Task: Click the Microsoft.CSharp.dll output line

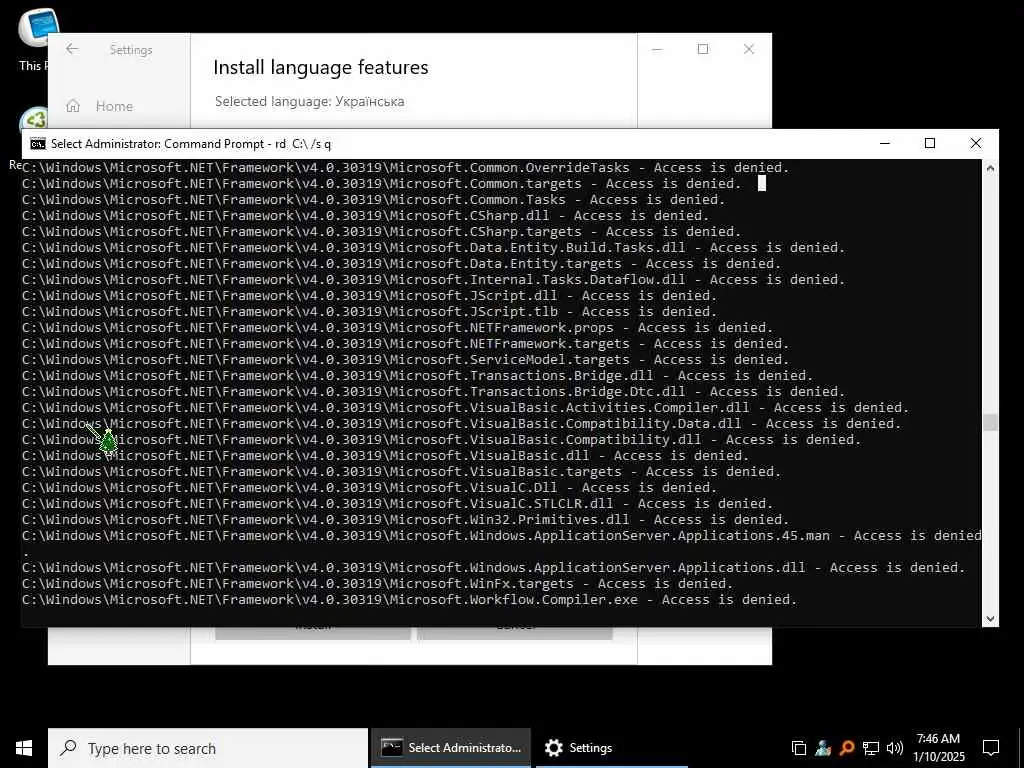Action: (x=365, y=216)
